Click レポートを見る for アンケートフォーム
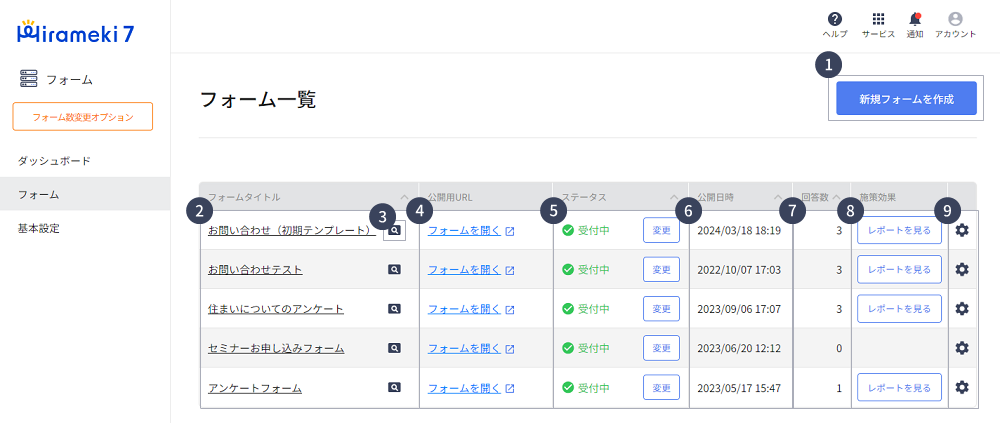 [899, 387]
